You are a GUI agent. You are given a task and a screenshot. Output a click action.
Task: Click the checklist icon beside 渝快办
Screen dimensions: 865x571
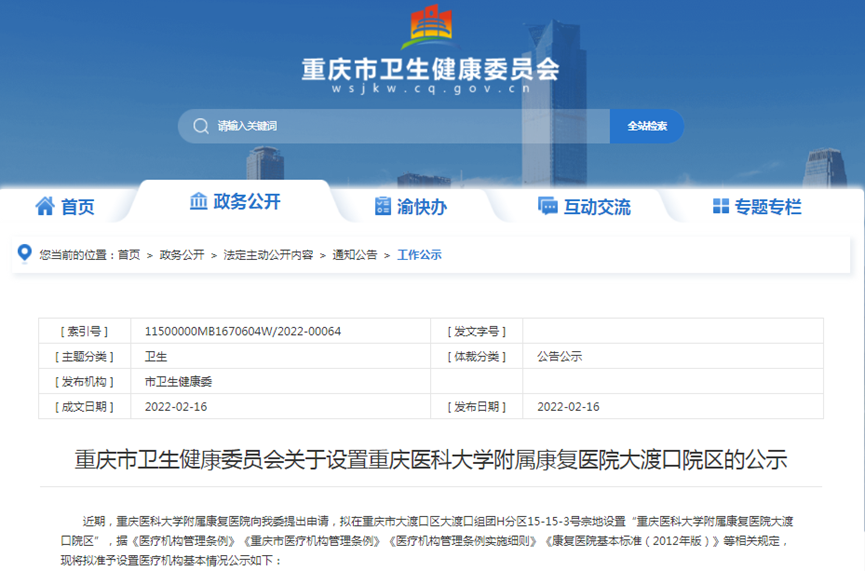(x=382, y=206)
